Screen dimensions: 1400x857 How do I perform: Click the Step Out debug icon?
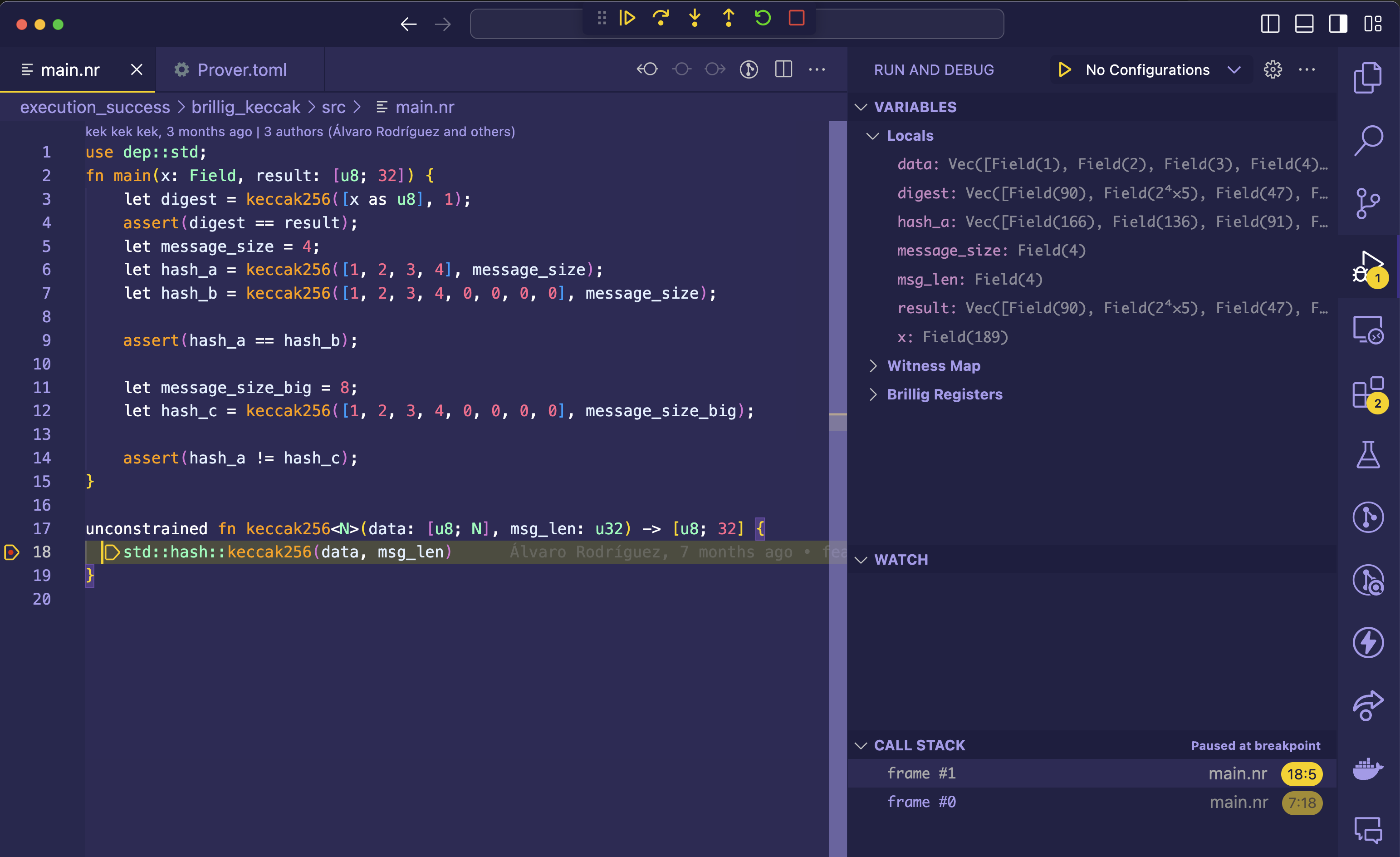point(729,18)
